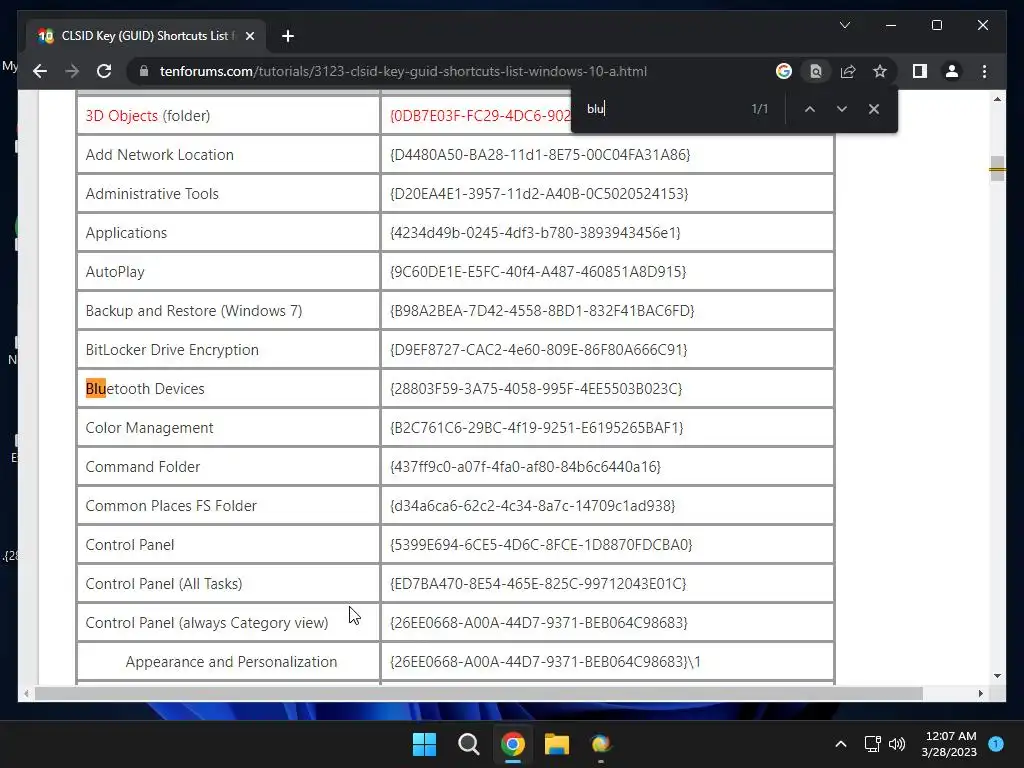This screenshot has height=768, width=1024.
Task: Click the horizontal scroll right arrow
Action: (980, 694)
